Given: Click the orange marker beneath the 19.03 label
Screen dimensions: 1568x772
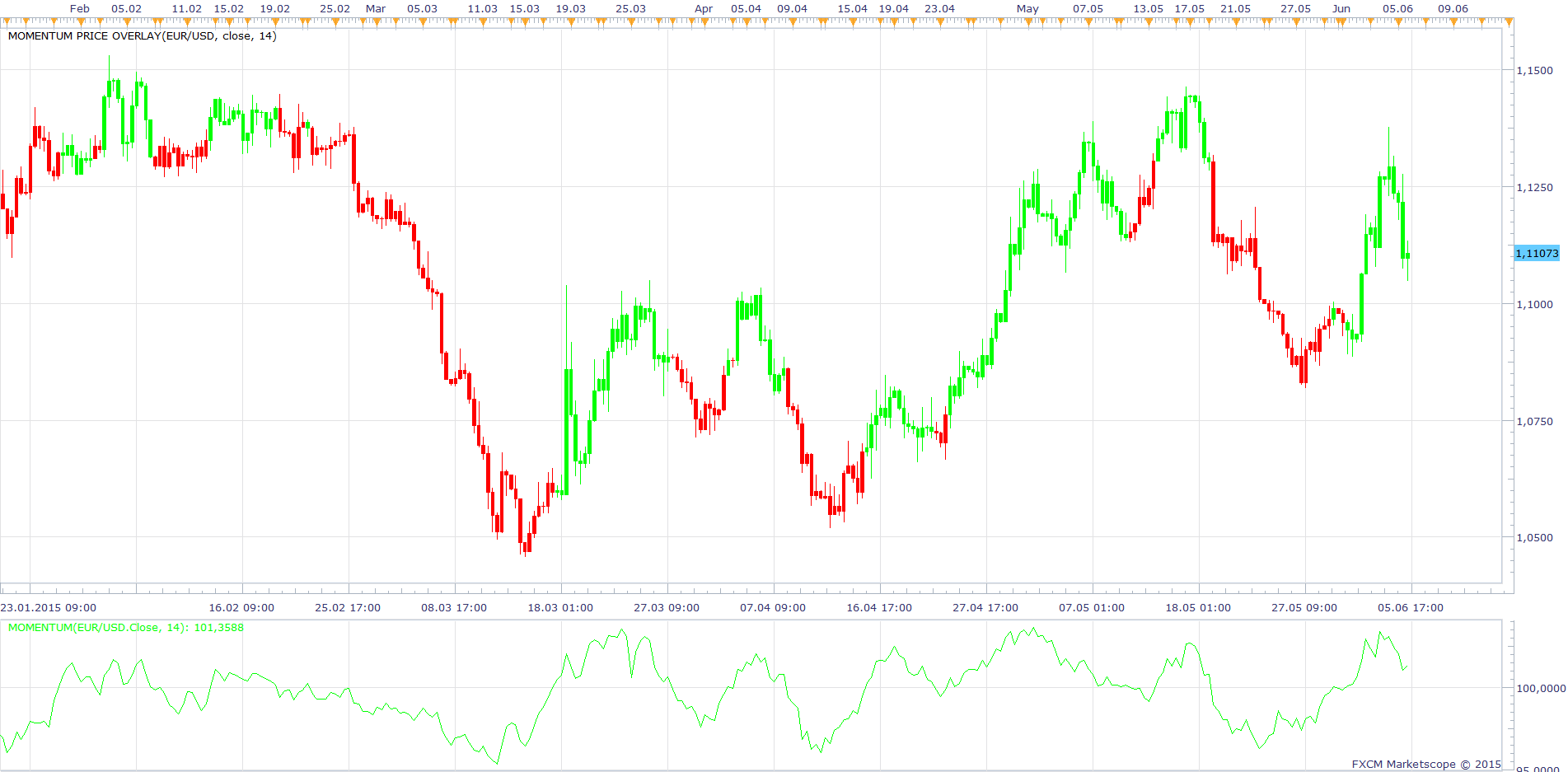Looking at the screenshot, I should (x=572, y=21).
